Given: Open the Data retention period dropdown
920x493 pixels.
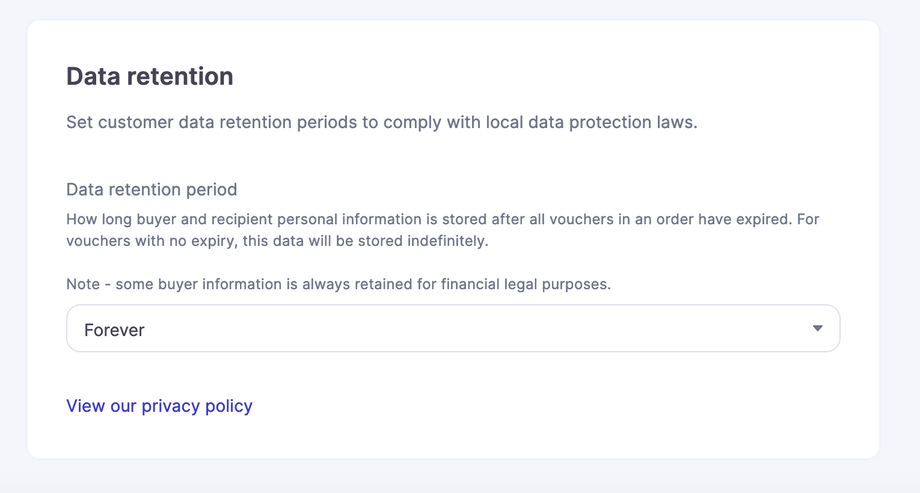Looking at the screenshot, I should 452,329.
